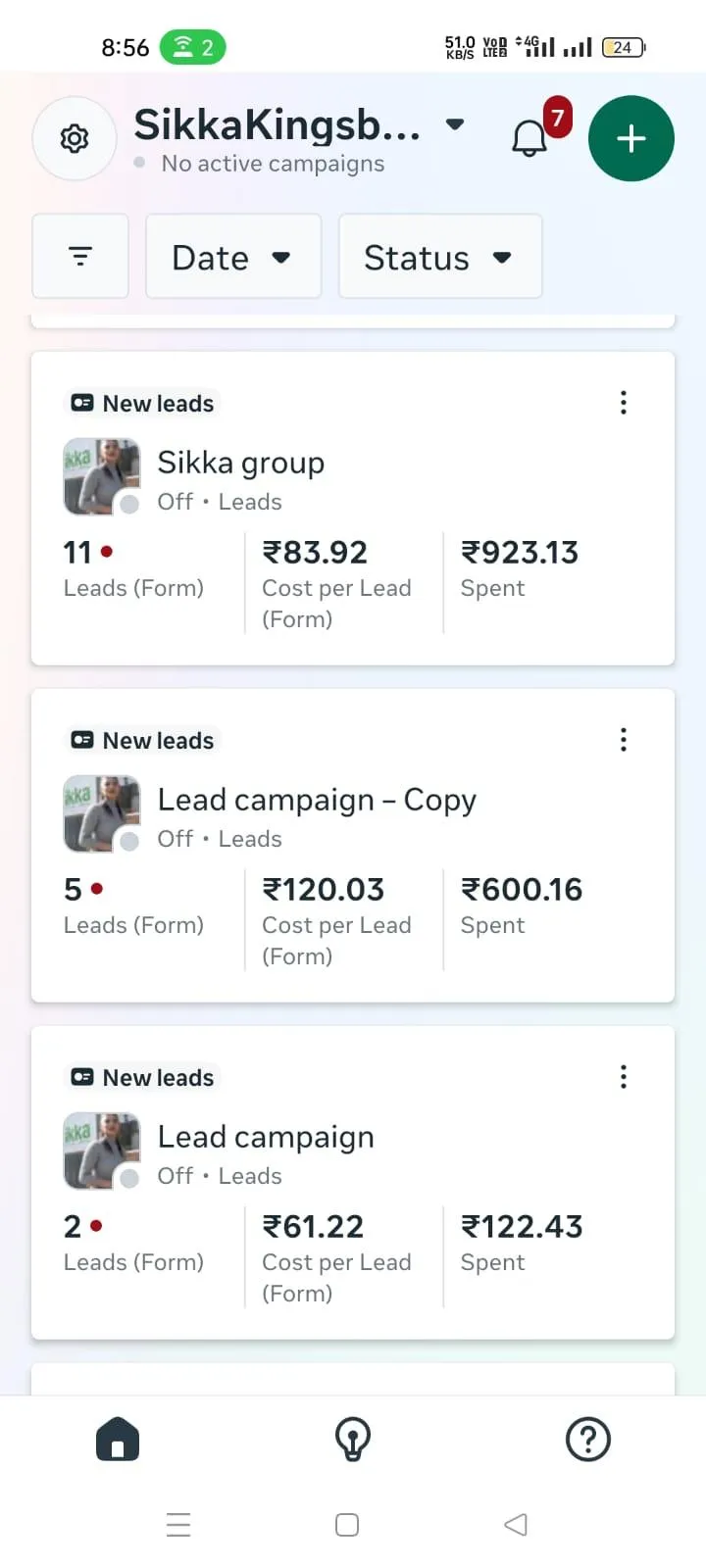Open the settings gear icon
706x1568 pixels.
75,139
